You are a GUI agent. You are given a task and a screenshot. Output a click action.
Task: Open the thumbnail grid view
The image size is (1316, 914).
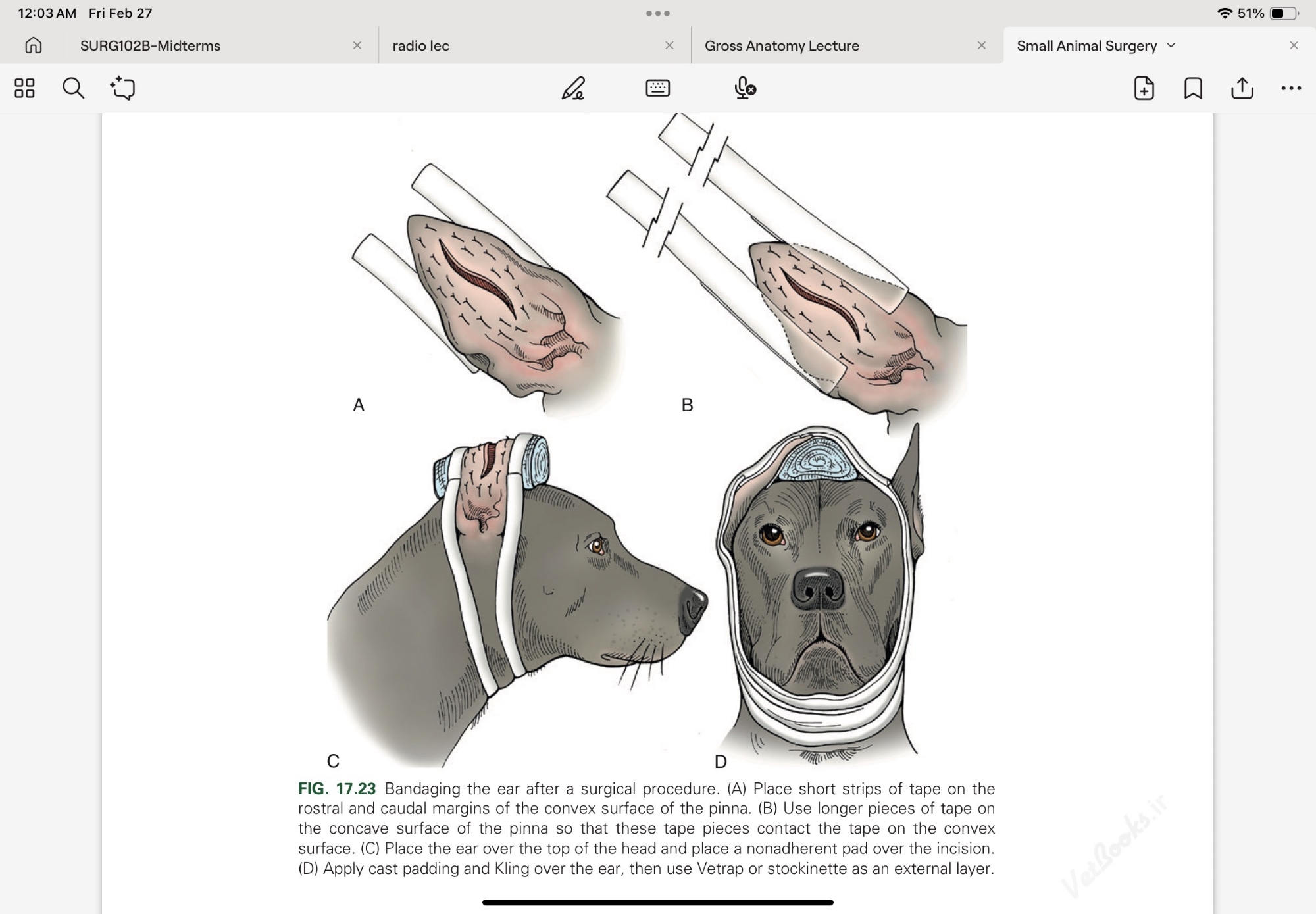[24, 88]
